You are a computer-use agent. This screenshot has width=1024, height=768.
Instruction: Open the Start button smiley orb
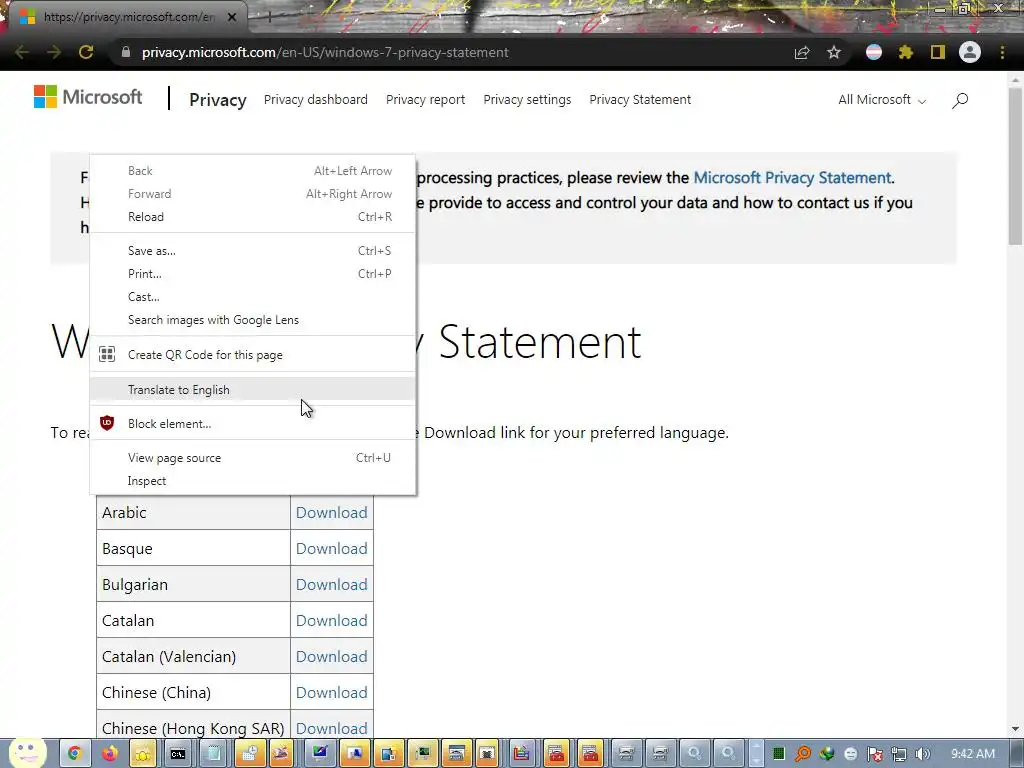click(x=27, y=752)
